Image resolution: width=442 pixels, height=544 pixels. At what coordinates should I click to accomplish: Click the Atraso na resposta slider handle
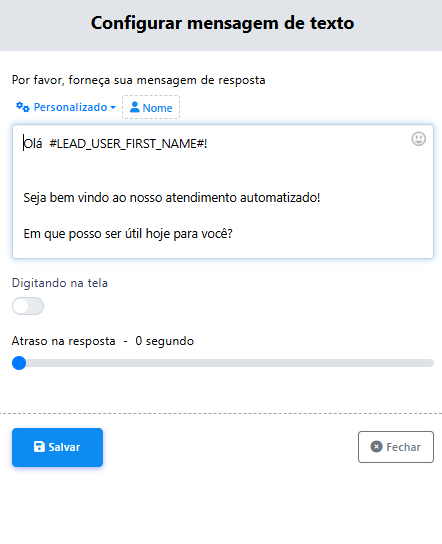[19, 363]
